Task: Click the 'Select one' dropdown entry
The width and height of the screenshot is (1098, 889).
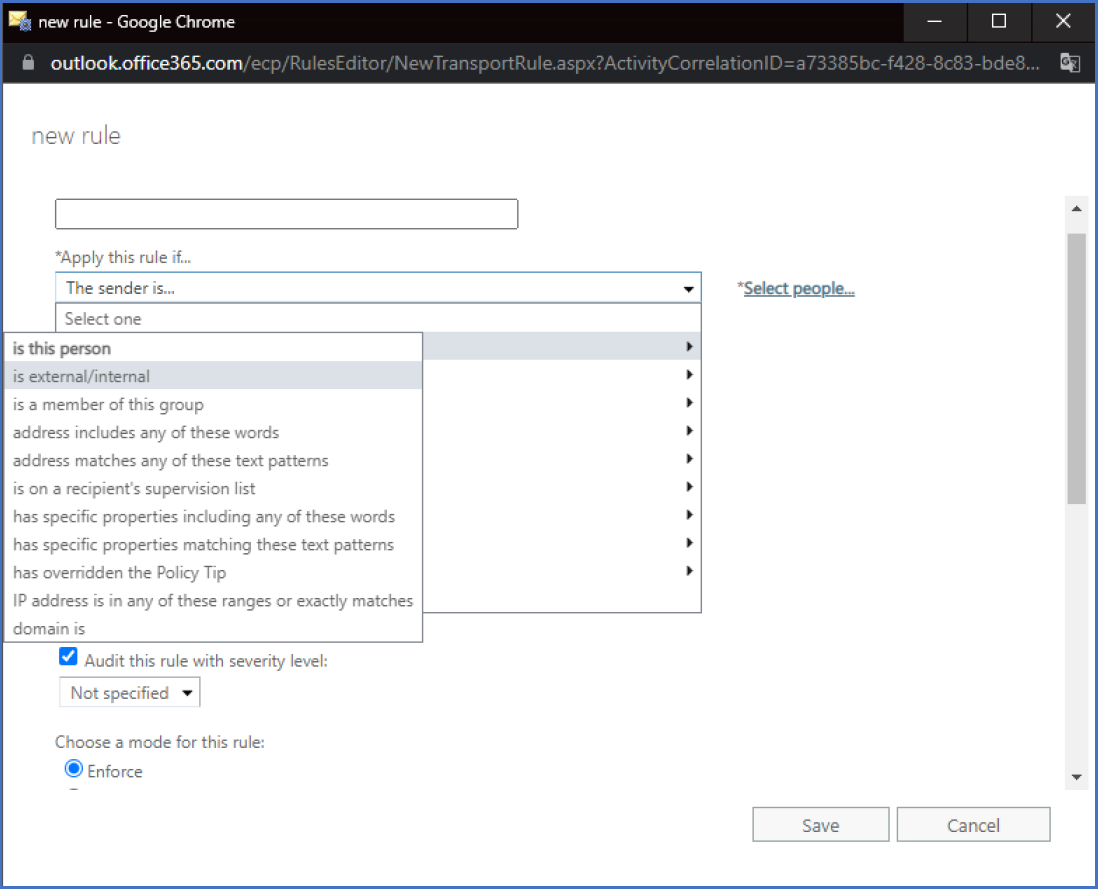Action: (x=103, y=319)
